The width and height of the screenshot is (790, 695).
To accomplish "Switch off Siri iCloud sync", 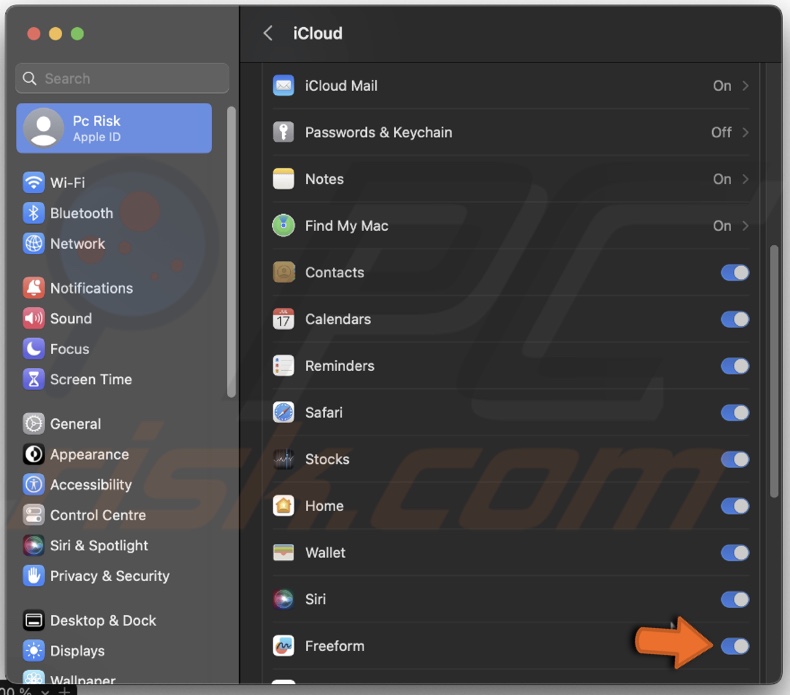I will 735,599.
